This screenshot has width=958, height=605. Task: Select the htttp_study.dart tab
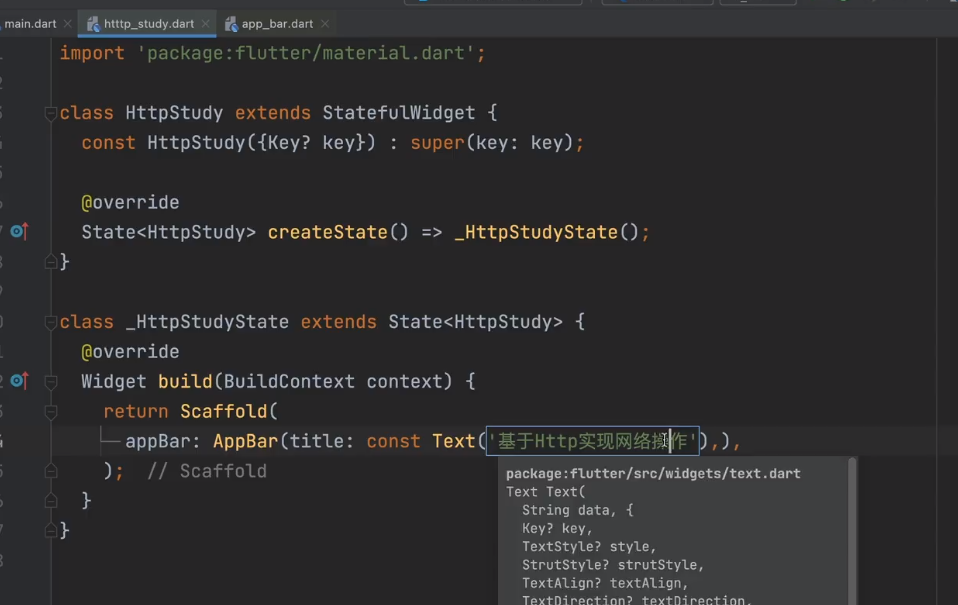click(148, 24)
